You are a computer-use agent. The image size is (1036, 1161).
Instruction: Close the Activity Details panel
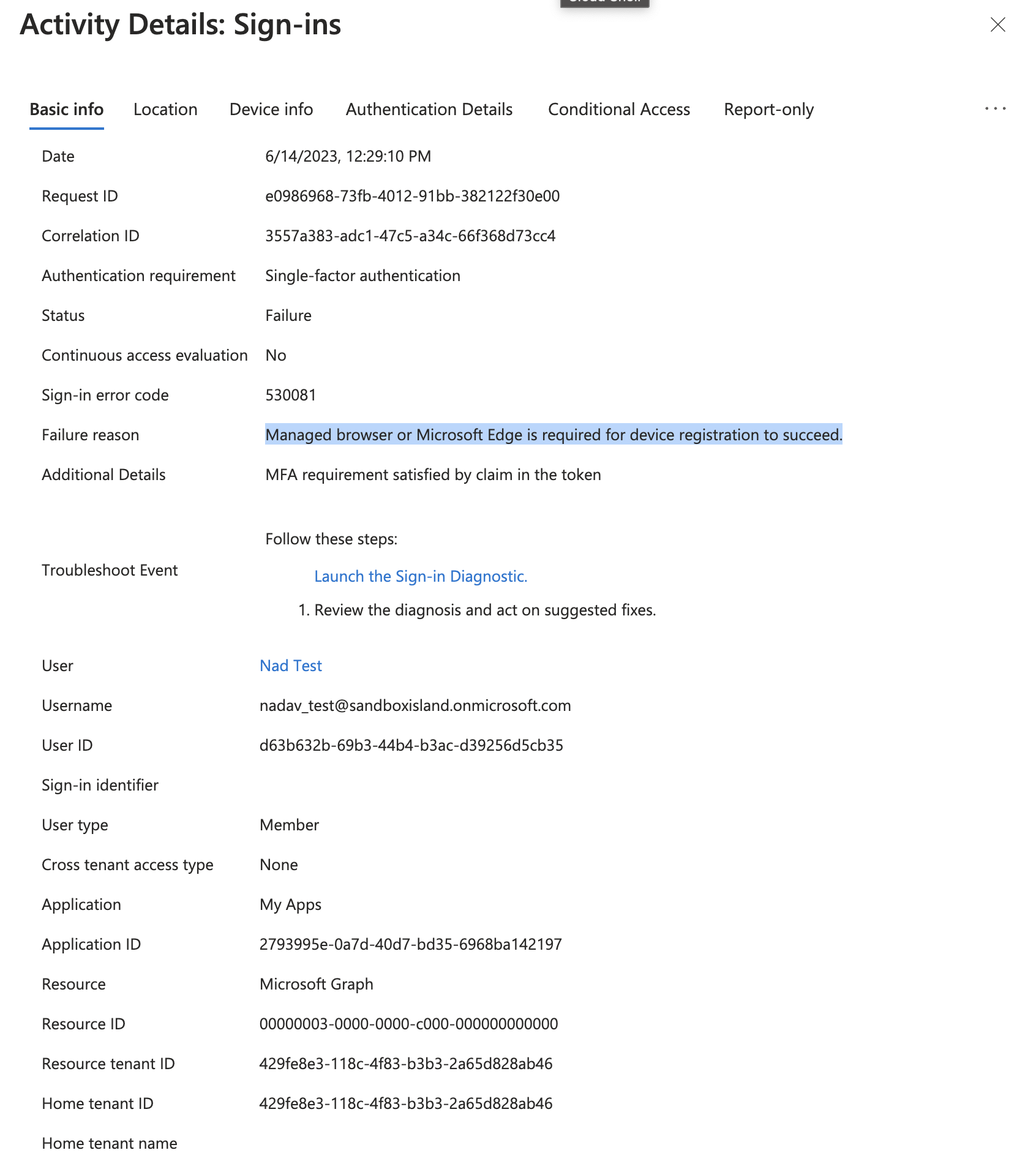[x=997, y=25]
